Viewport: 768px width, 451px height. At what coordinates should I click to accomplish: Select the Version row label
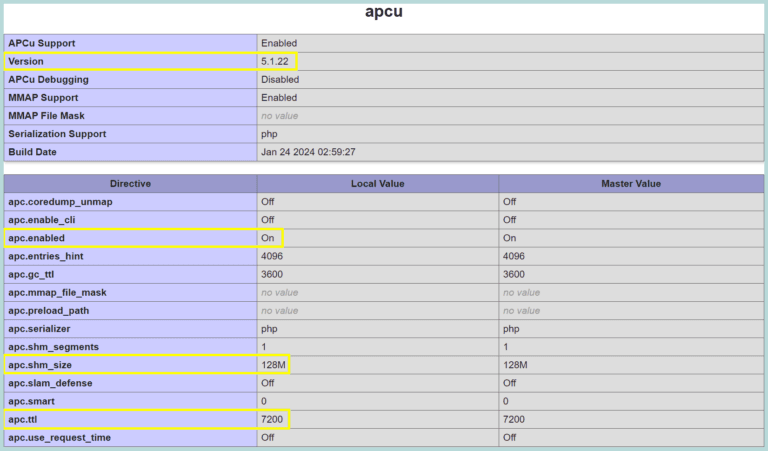click(25, 61)
